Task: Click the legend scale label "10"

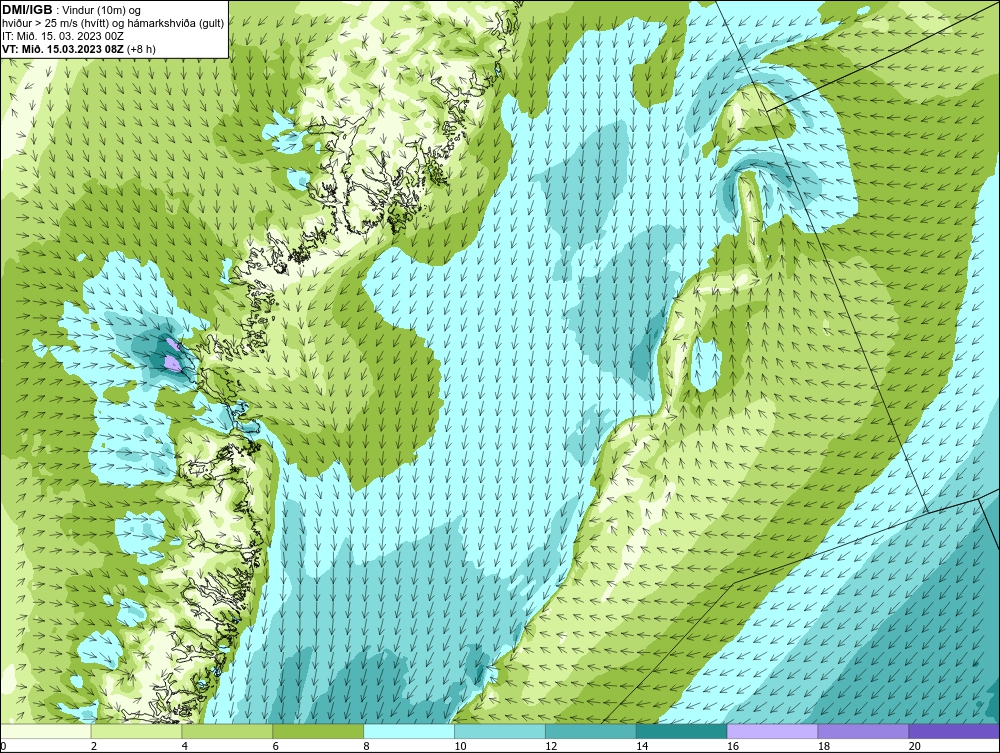Action: [460, 746]
